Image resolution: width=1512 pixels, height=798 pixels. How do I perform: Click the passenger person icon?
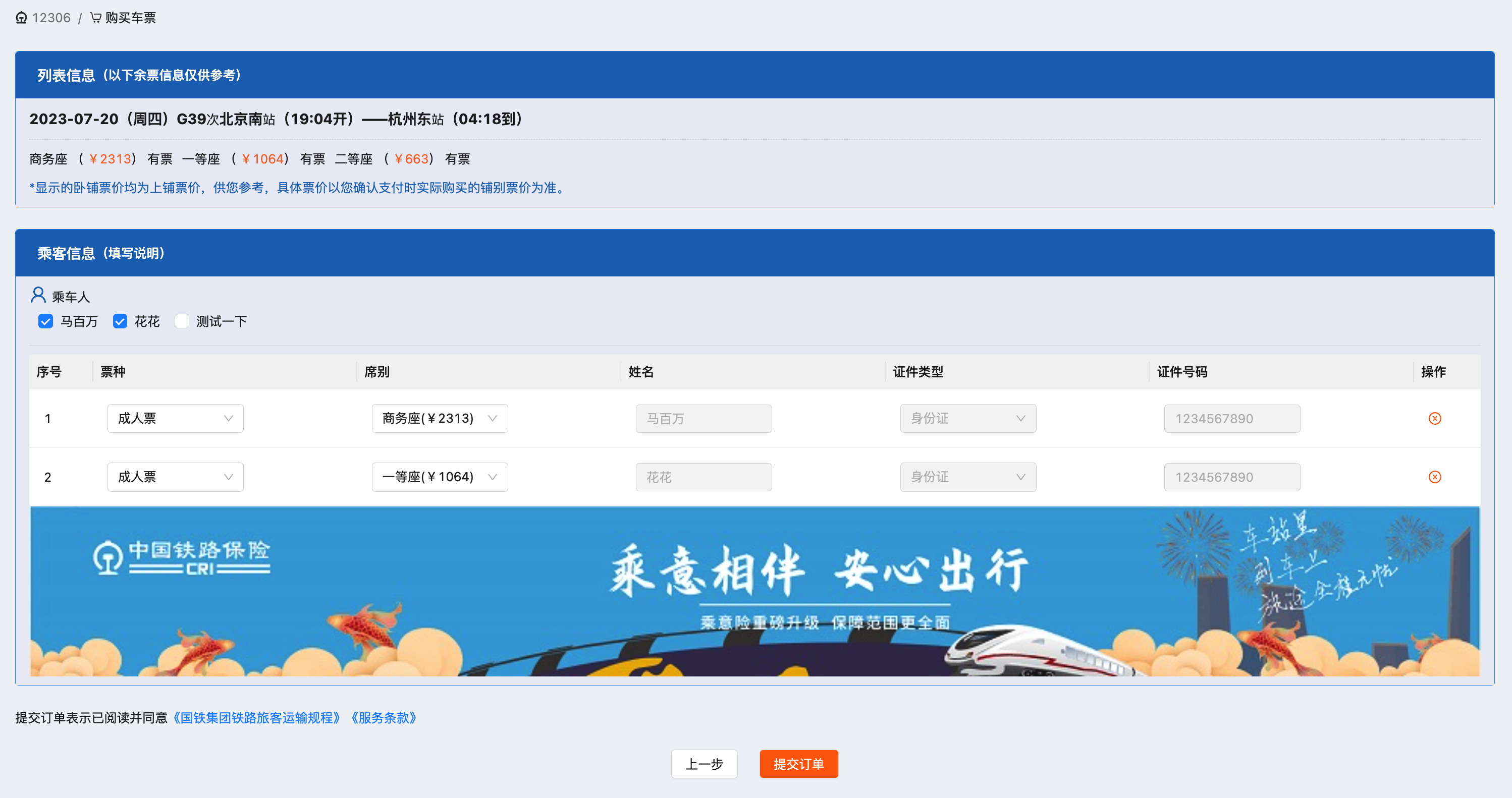38,295
